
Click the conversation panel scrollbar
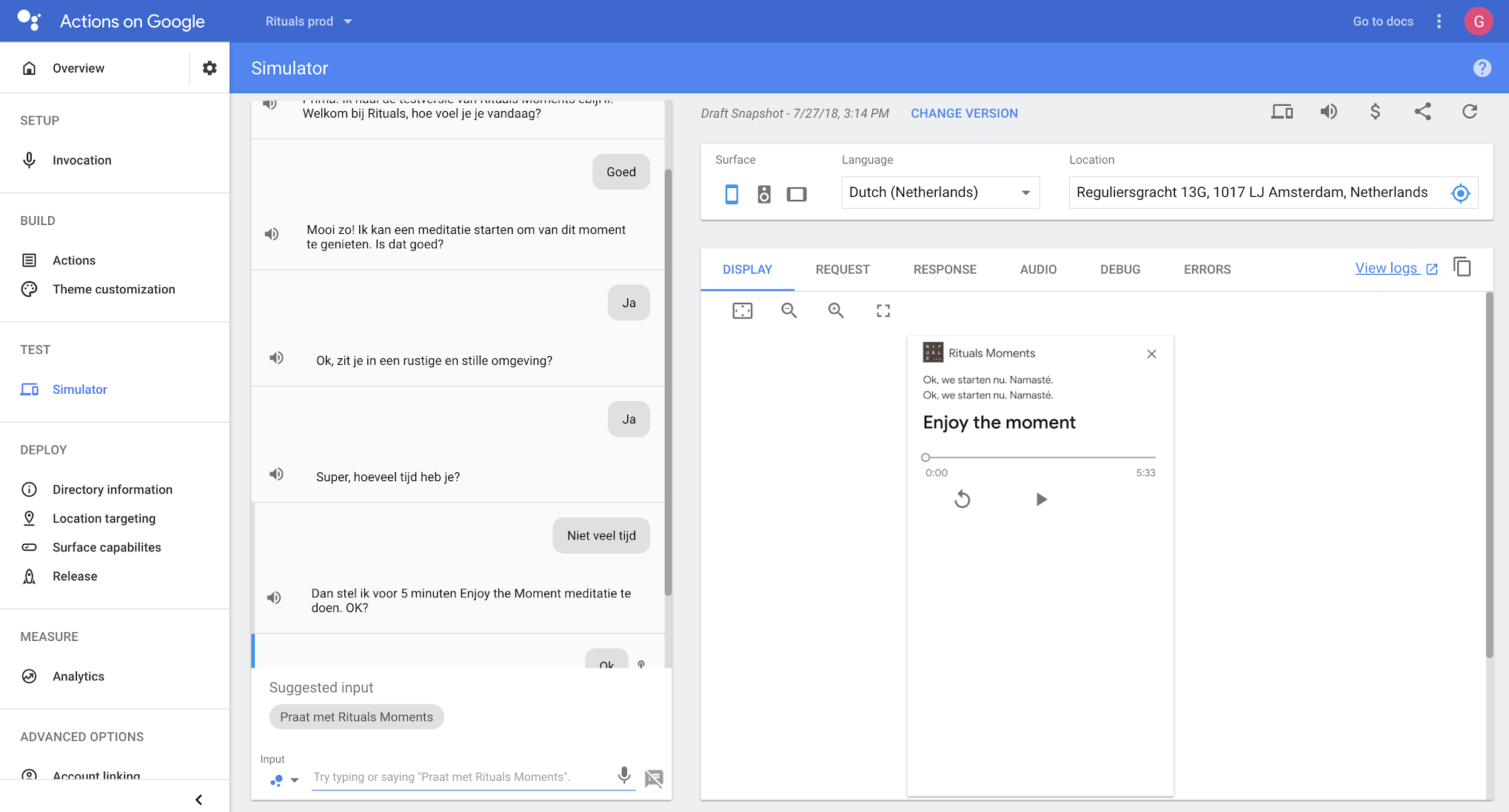coord(668,383)
